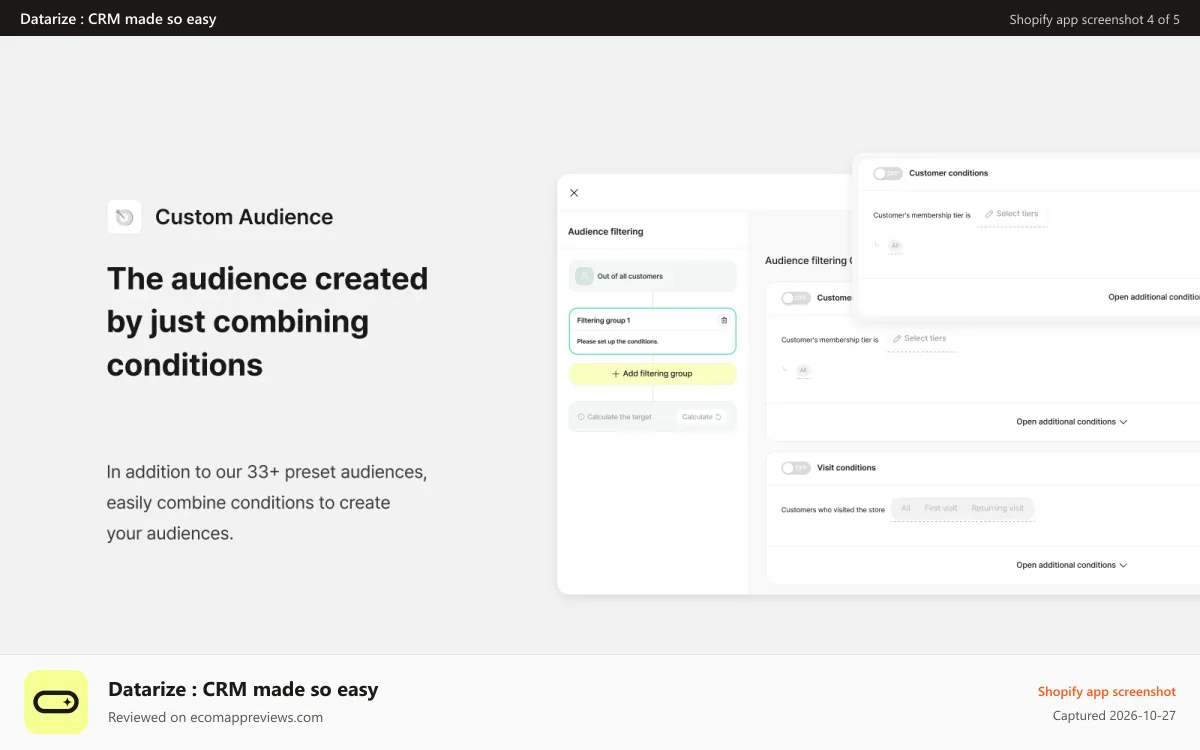Select the Returning visit option
Image resolution: width=1200 pixels, height=750 pixels.
tap(998, 508)
